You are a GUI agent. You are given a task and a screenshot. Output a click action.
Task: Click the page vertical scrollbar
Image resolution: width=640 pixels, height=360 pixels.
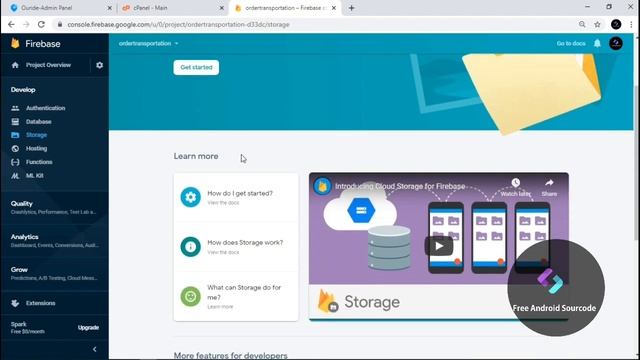pyautogui.click(x=636, y=163)
